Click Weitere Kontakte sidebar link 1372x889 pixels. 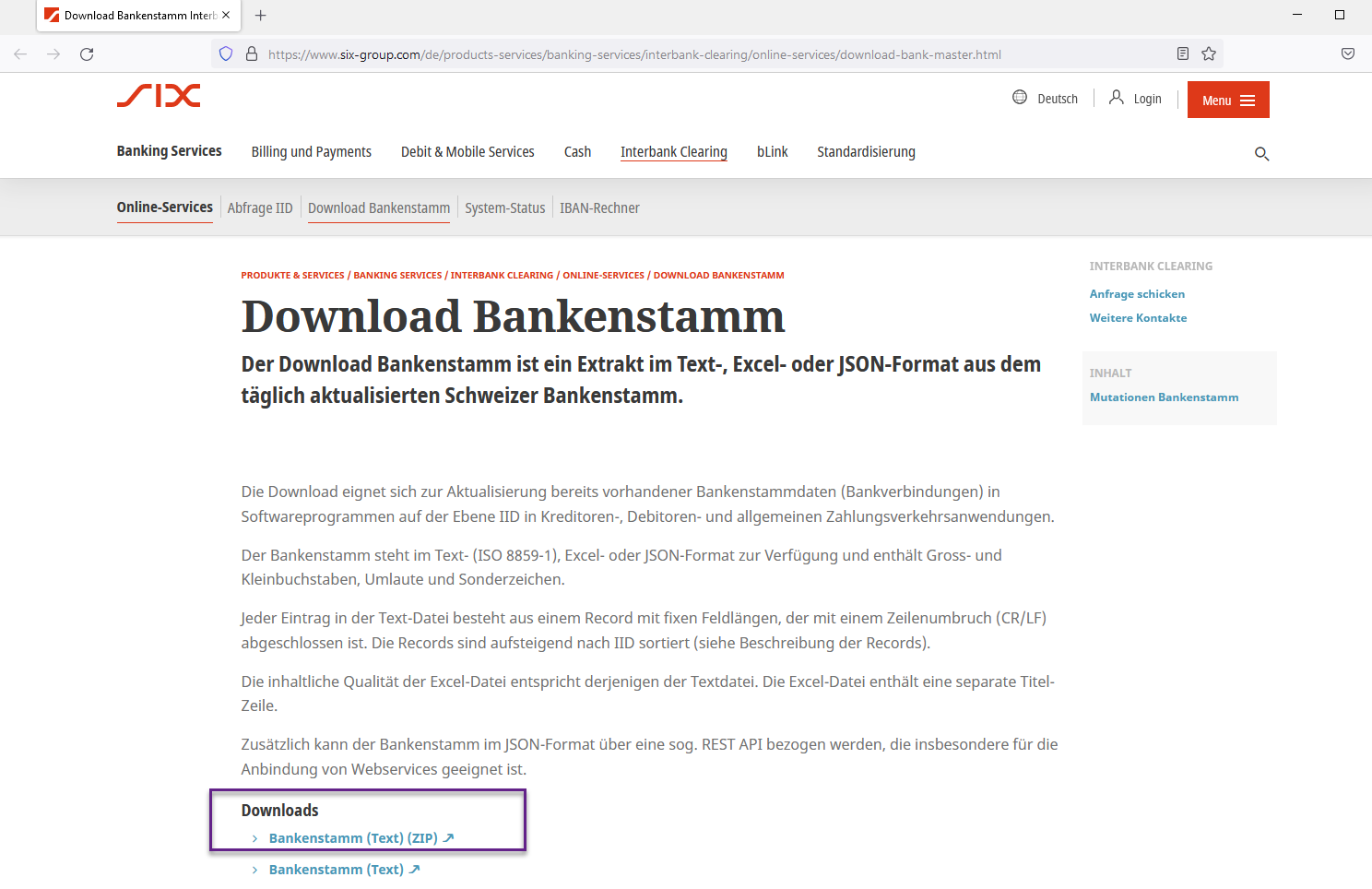coord(1138,318)
